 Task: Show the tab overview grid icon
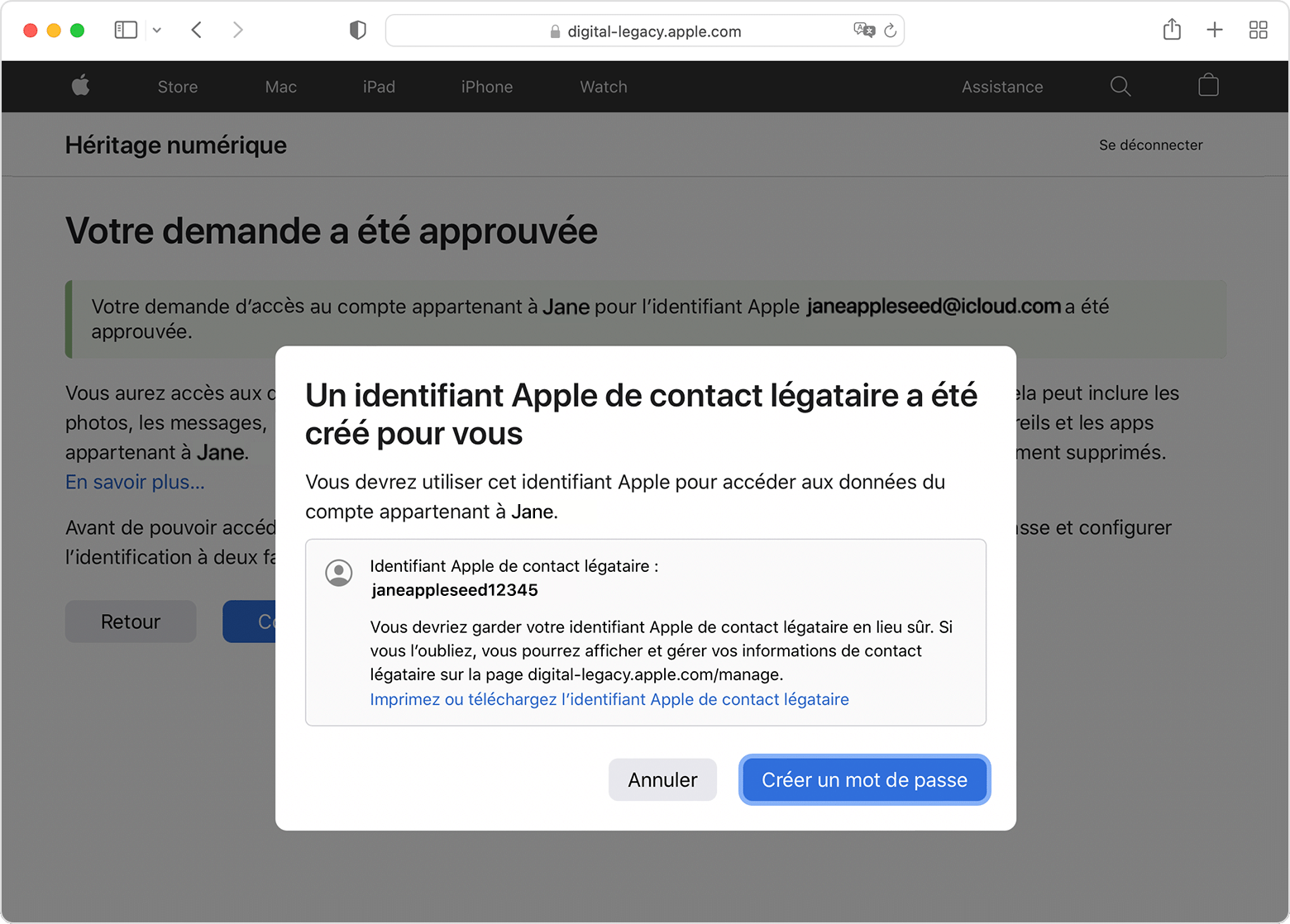coord(1259,31)
